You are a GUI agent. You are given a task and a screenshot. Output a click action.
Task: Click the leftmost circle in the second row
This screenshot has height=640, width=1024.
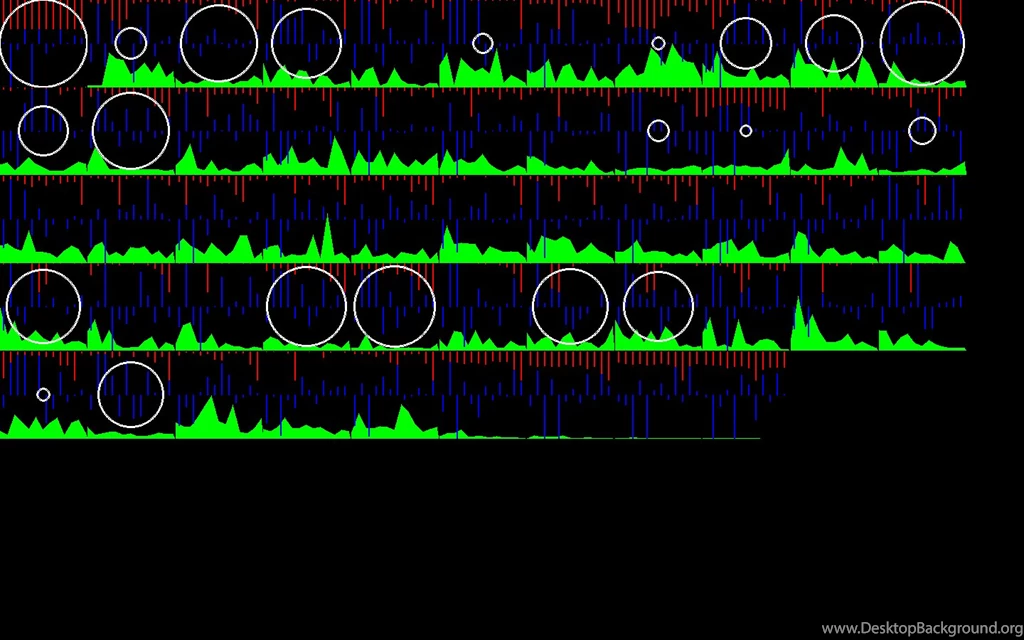(43, 131)
